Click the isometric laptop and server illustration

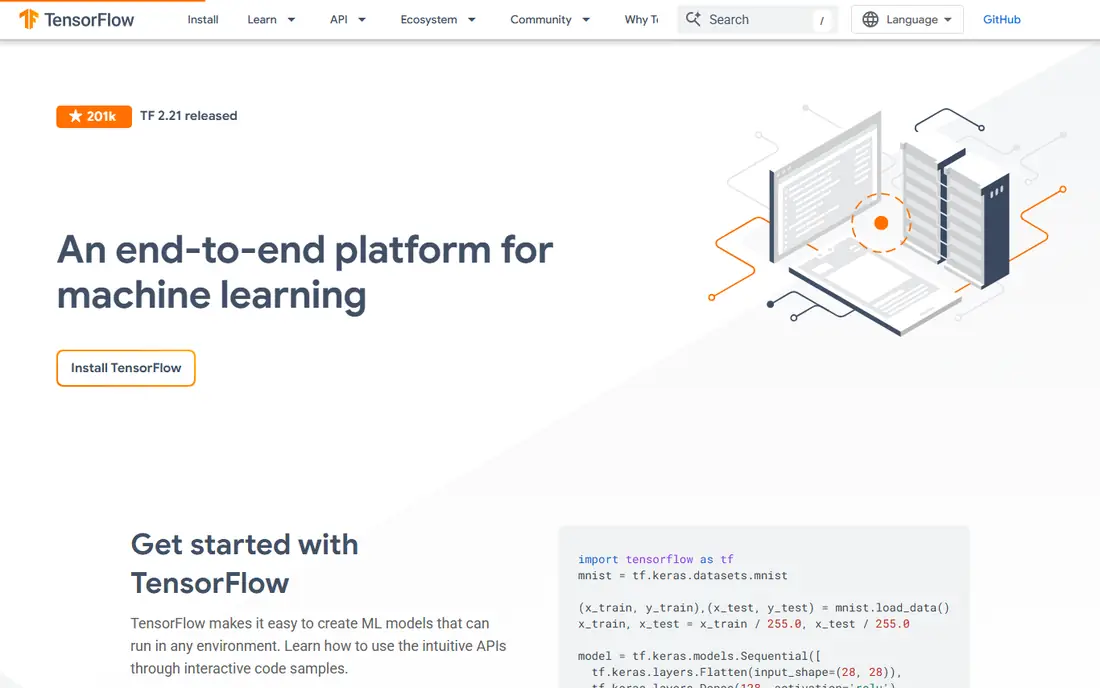(887, 221)
